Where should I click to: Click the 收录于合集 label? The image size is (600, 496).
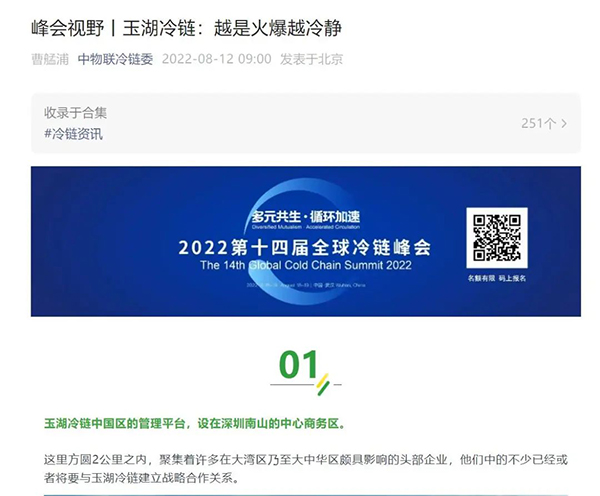[75, 113]
